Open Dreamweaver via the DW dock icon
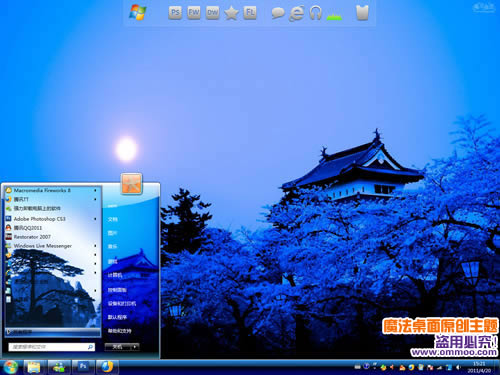500x375 pixels. [212, 13]
